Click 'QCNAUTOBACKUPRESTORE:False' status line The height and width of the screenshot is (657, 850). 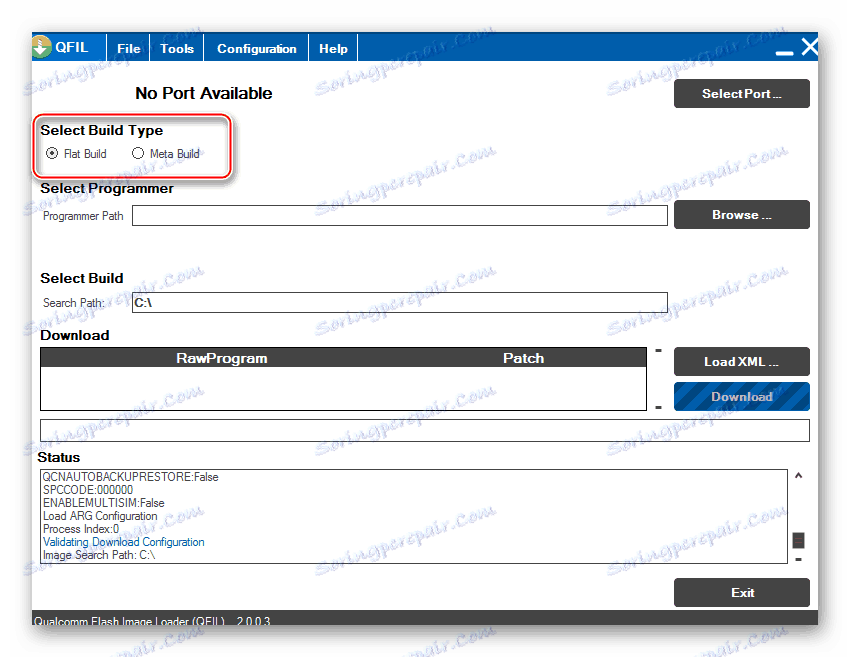pos(131,477)
